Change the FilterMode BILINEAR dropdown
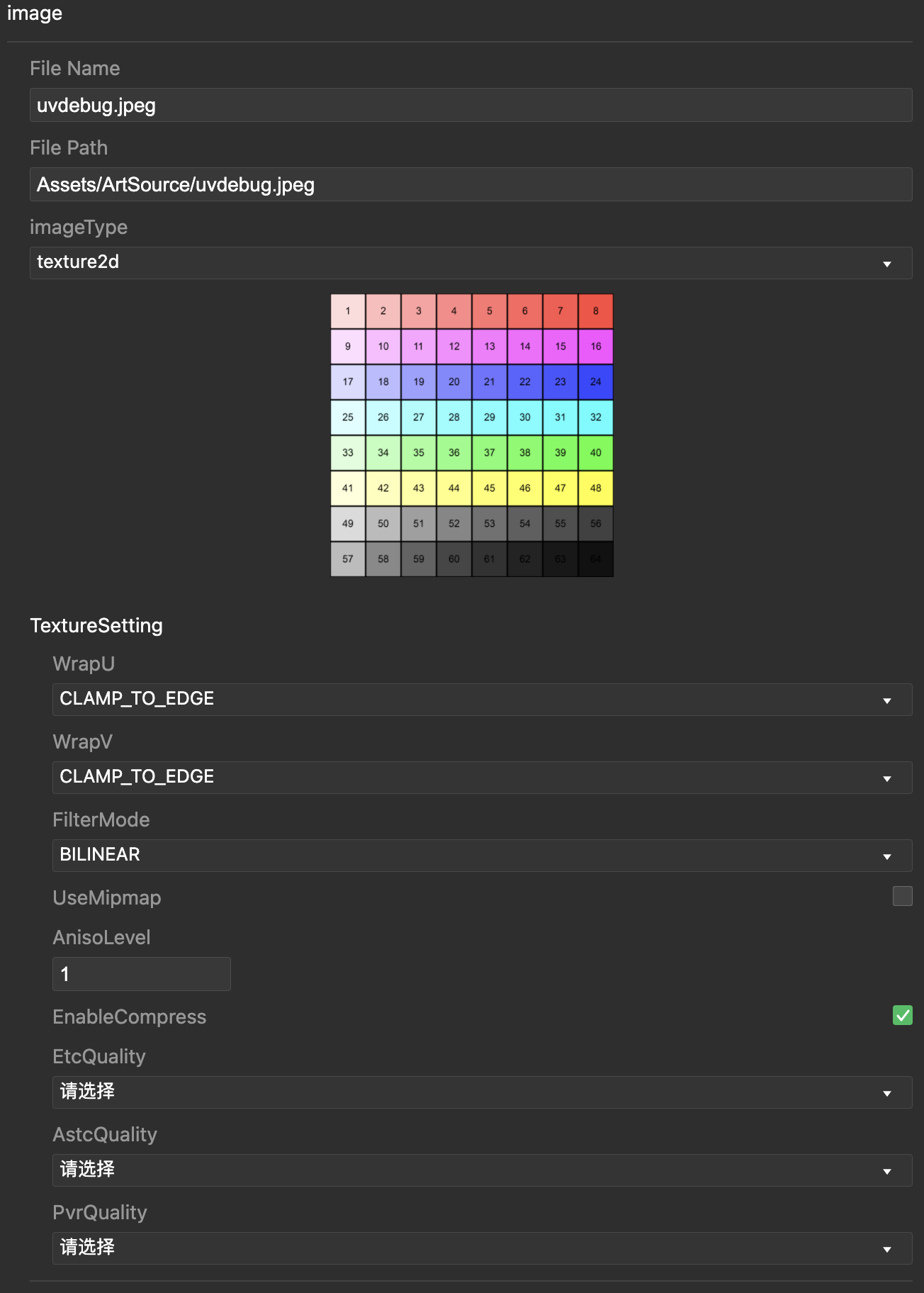924x1293 pixels. pyautogui.click(x=482, y=856)
